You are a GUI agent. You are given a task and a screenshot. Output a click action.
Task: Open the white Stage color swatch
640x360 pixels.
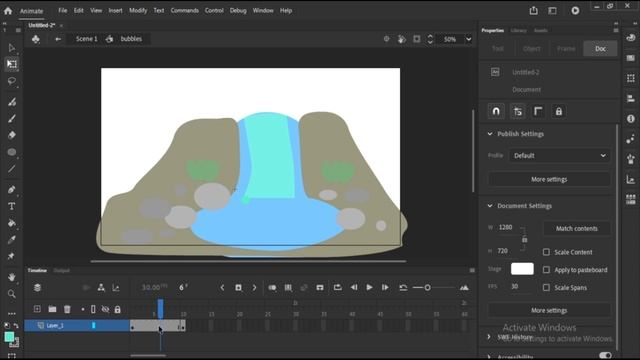[522, 269]
